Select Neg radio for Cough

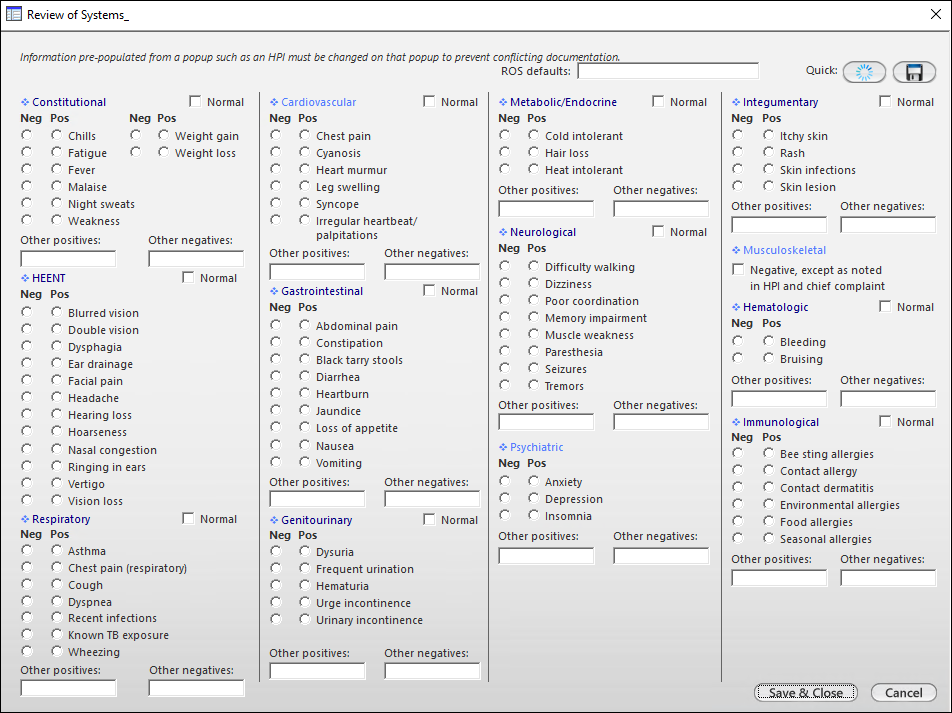point(27,584)
